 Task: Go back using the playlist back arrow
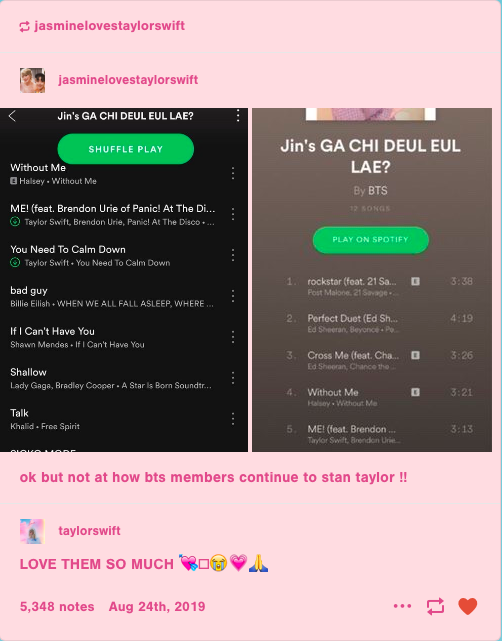pyautogui.click(x=12, y=116)
